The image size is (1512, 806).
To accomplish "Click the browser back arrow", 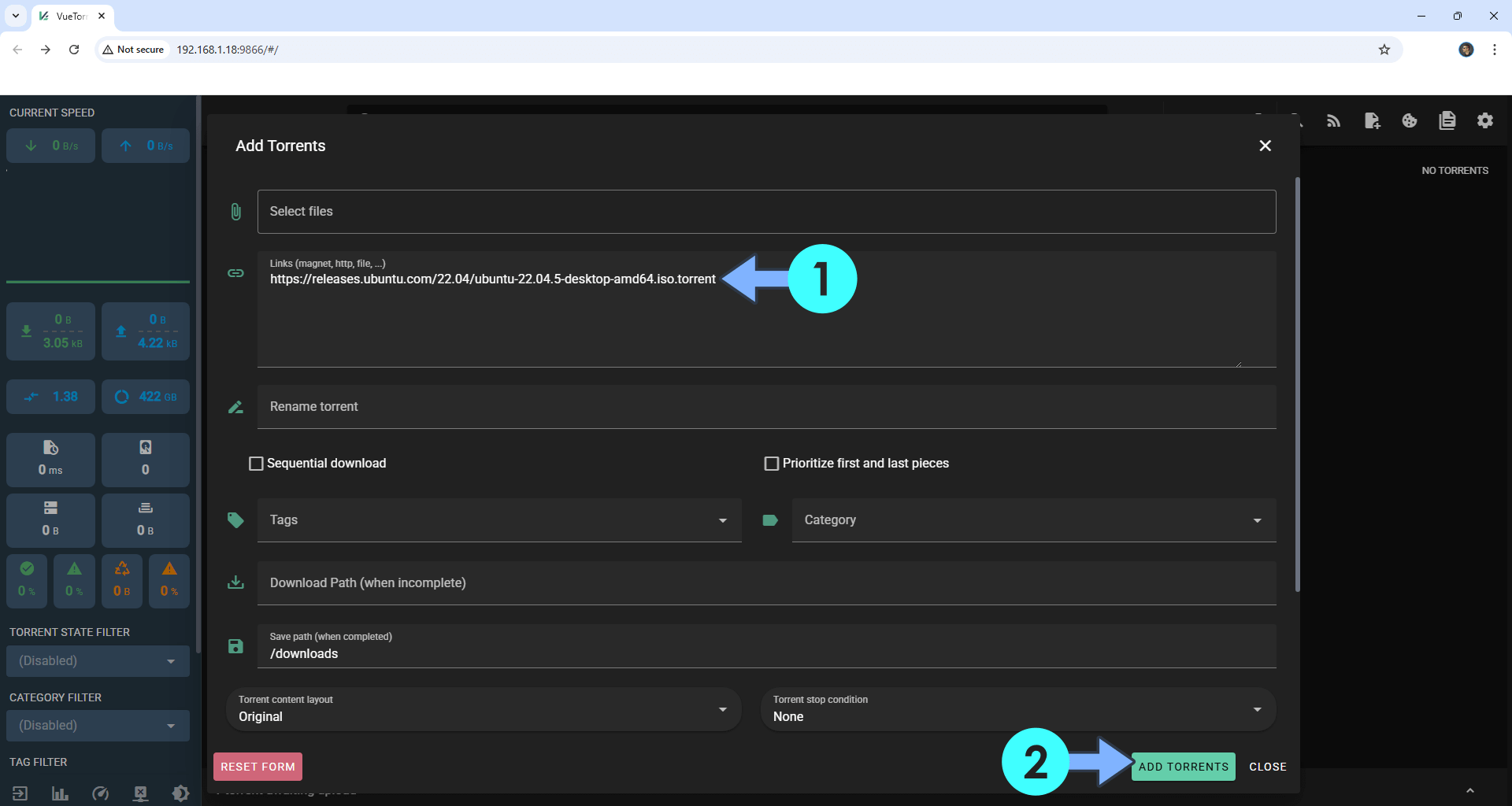I will (17, 50).
